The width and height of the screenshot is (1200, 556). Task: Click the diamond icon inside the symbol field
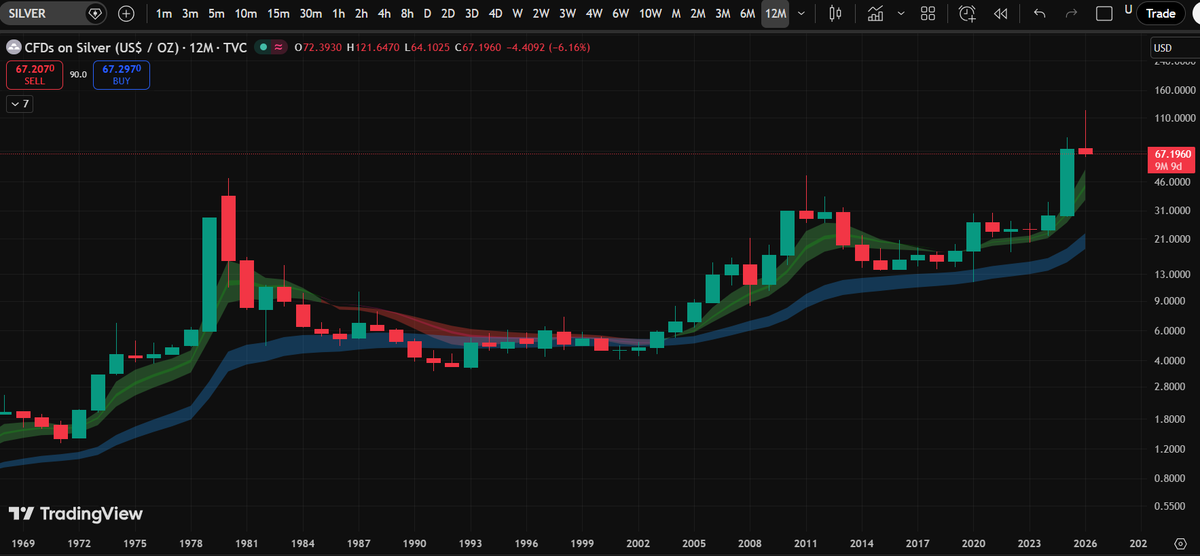pos(95,14)
